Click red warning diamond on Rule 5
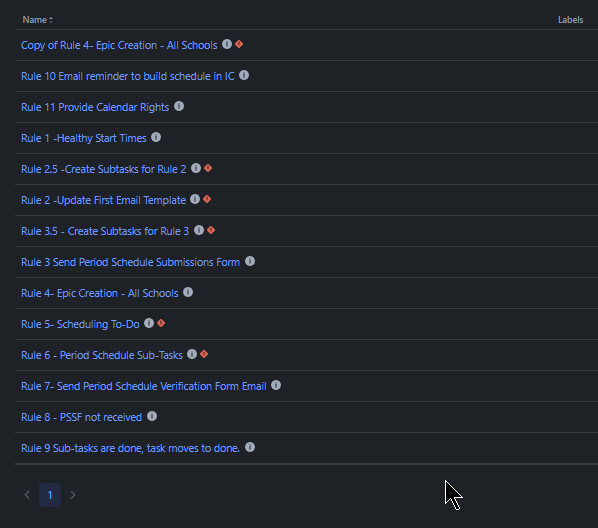 pyautogui.click(x=161, y=323)
